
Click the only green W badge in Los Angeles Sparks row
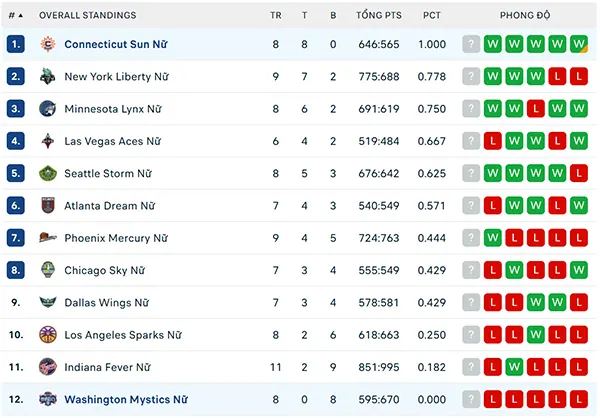[536, 335]
